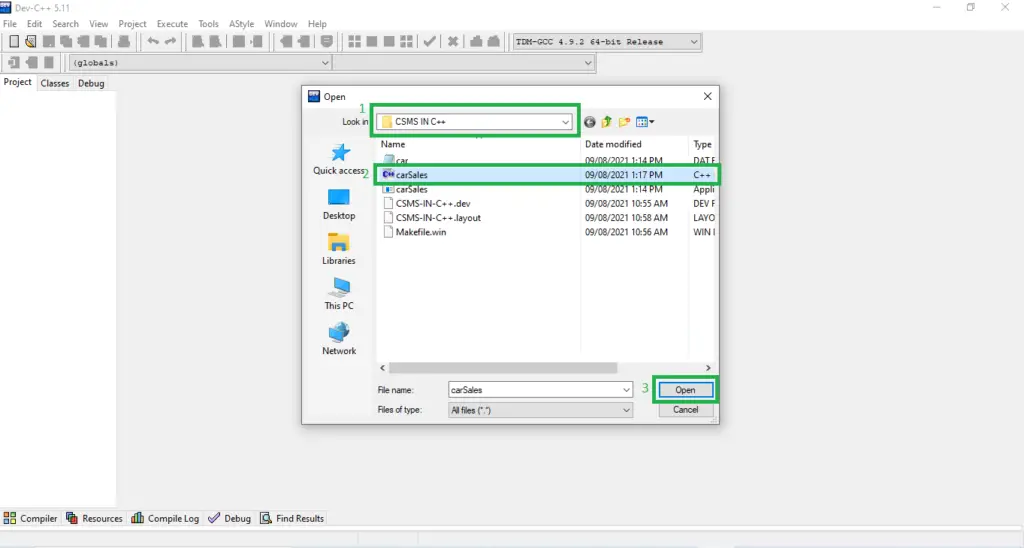This screenshot has height=548, width=1024.
Task: Click the New file toolbar icon
Action: point(14,42)
